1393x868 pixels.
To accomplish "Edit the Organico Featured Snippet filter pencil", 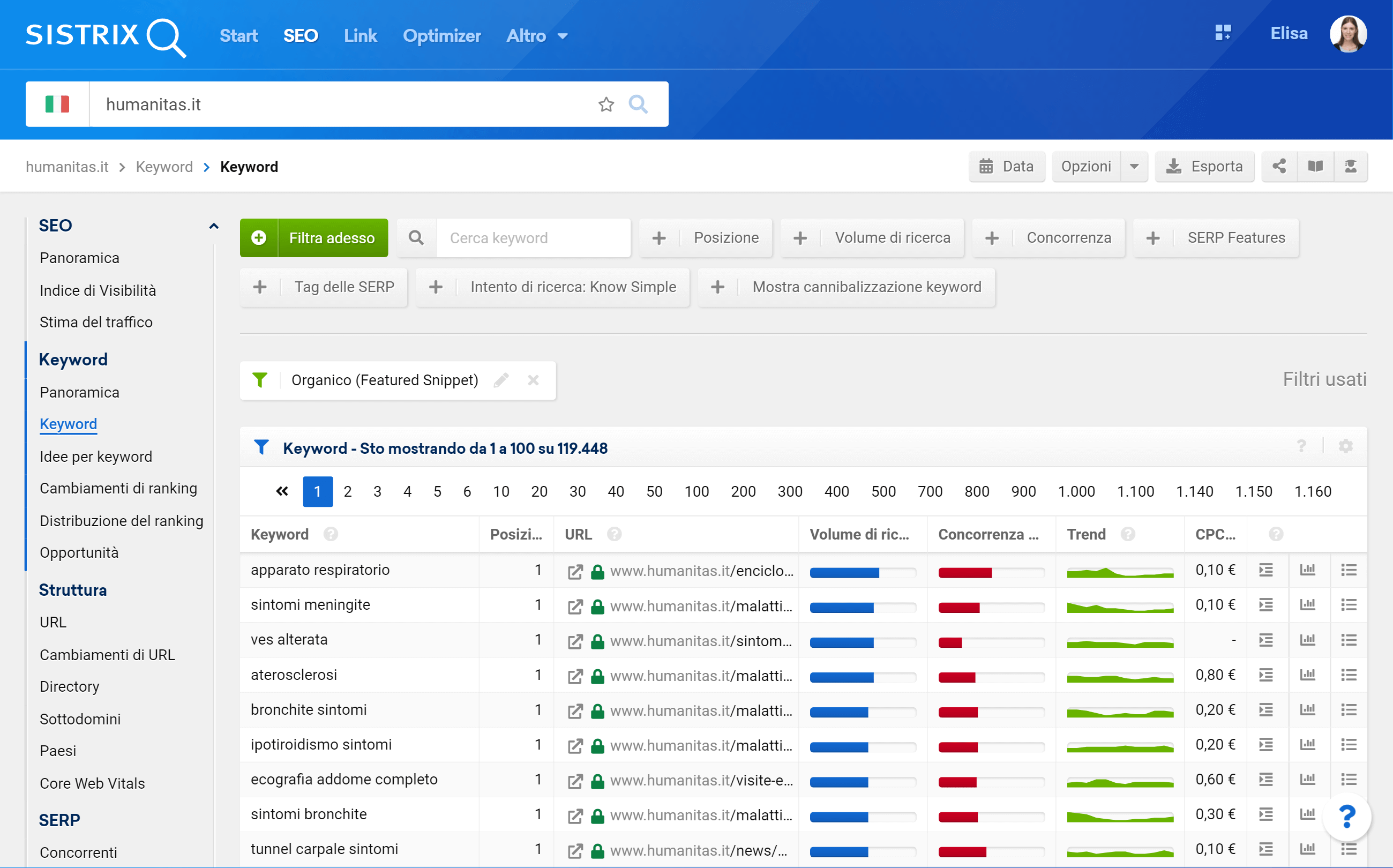I will (501, 380).
